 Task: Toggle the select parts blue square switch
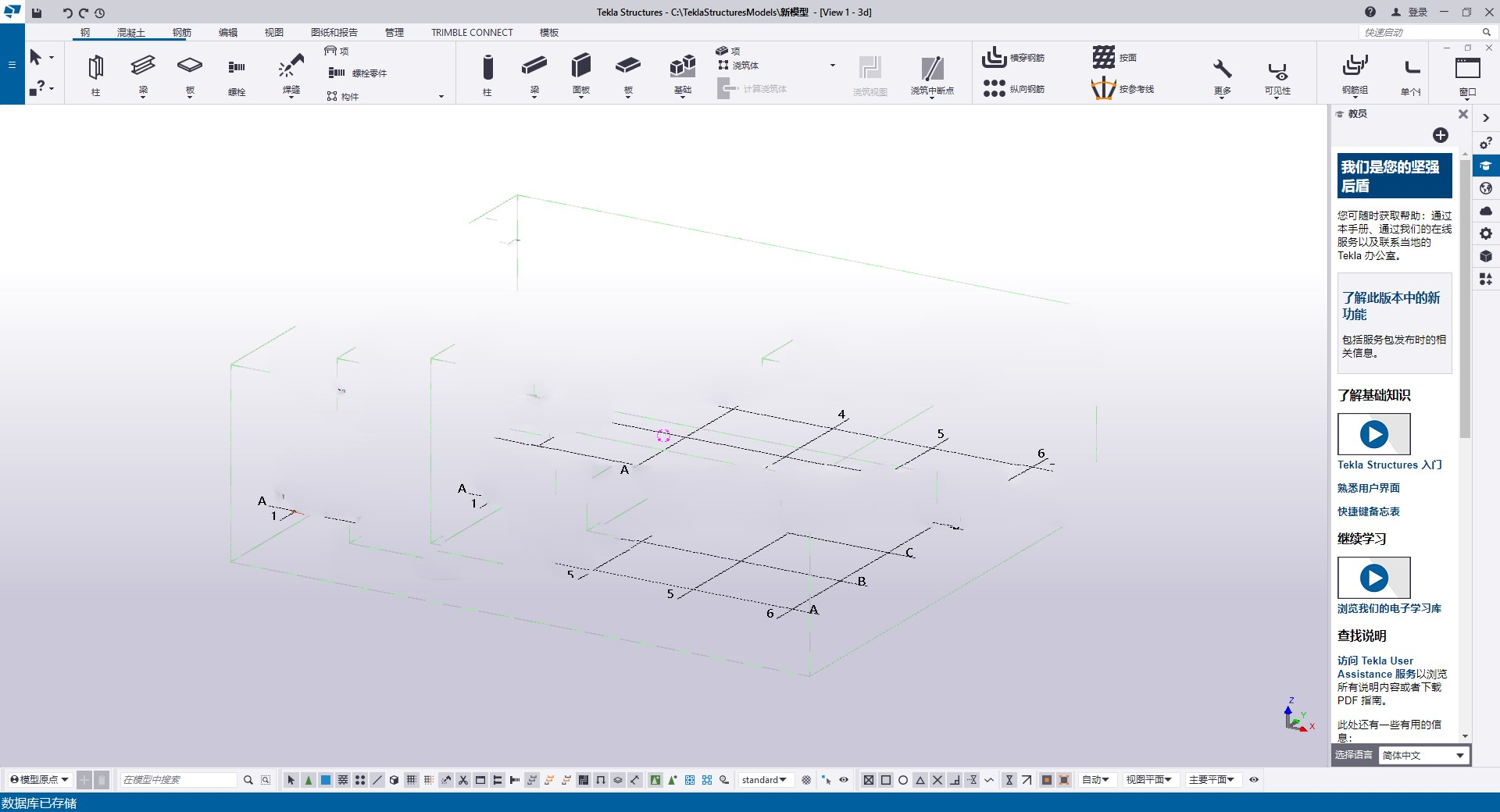326,780
